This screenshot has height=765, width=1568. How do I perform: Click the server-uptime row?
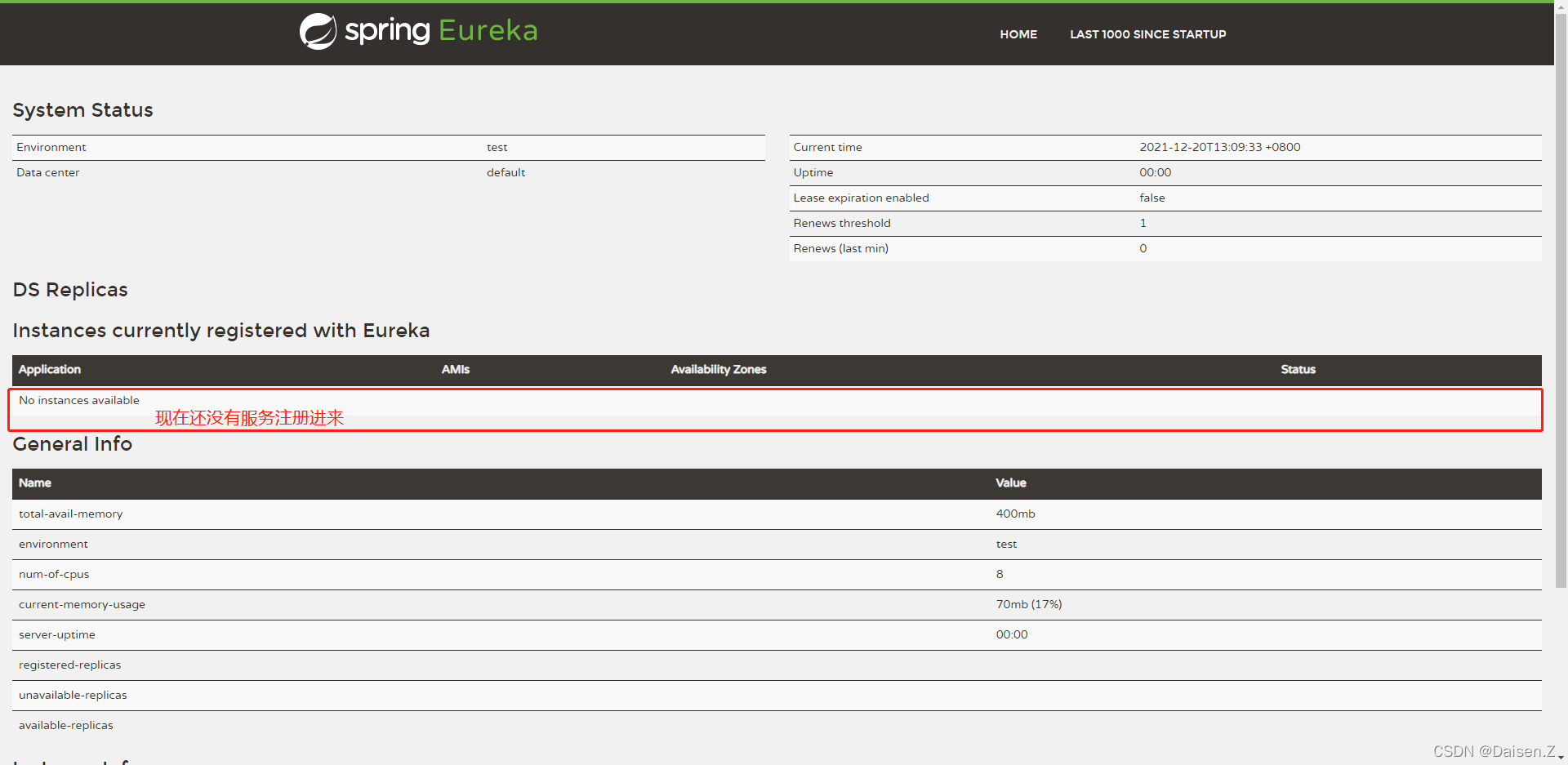777,635
